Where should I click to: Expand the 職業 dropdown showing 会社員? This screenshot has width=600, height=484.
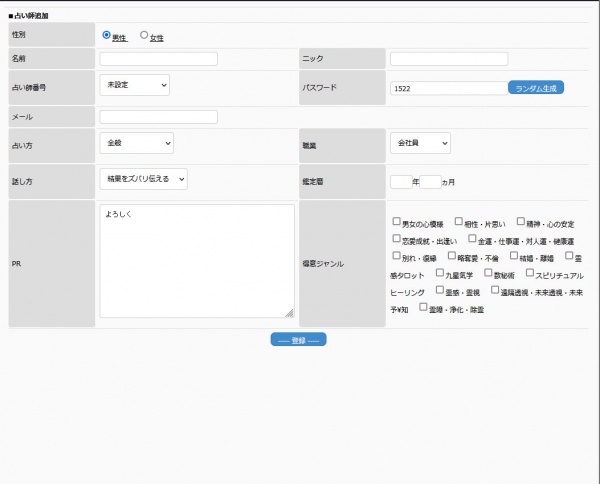tap(420, 144)
